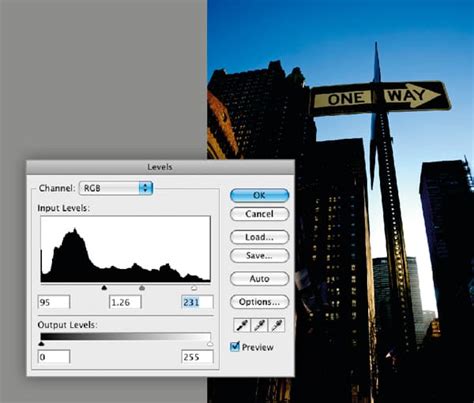Click the Input Levels label
This screenshot has height=403, width=474.
(x=63, y=208)
